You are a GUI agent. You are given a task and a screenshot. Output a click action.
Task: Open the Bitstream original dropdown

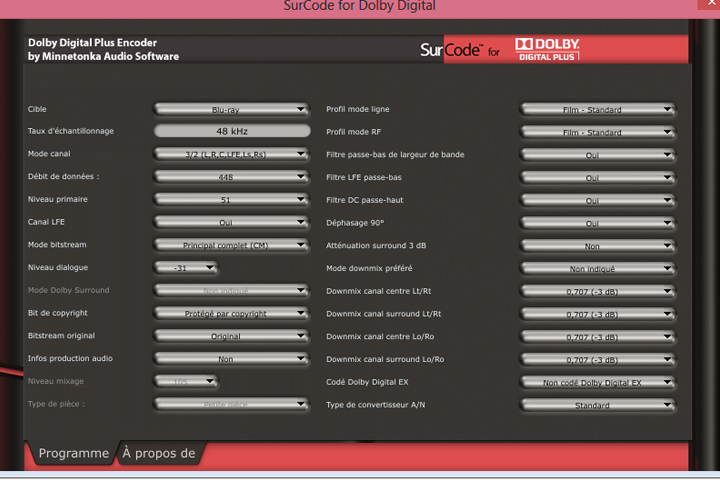[x=232, y=336]
